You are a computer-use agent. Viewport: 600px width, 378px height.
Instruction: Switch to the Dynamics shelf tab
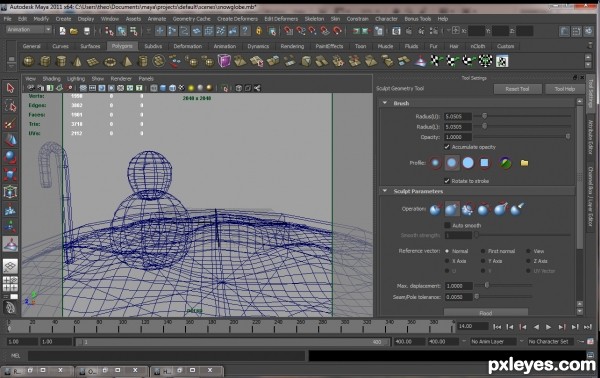click(x=258, y=46)
